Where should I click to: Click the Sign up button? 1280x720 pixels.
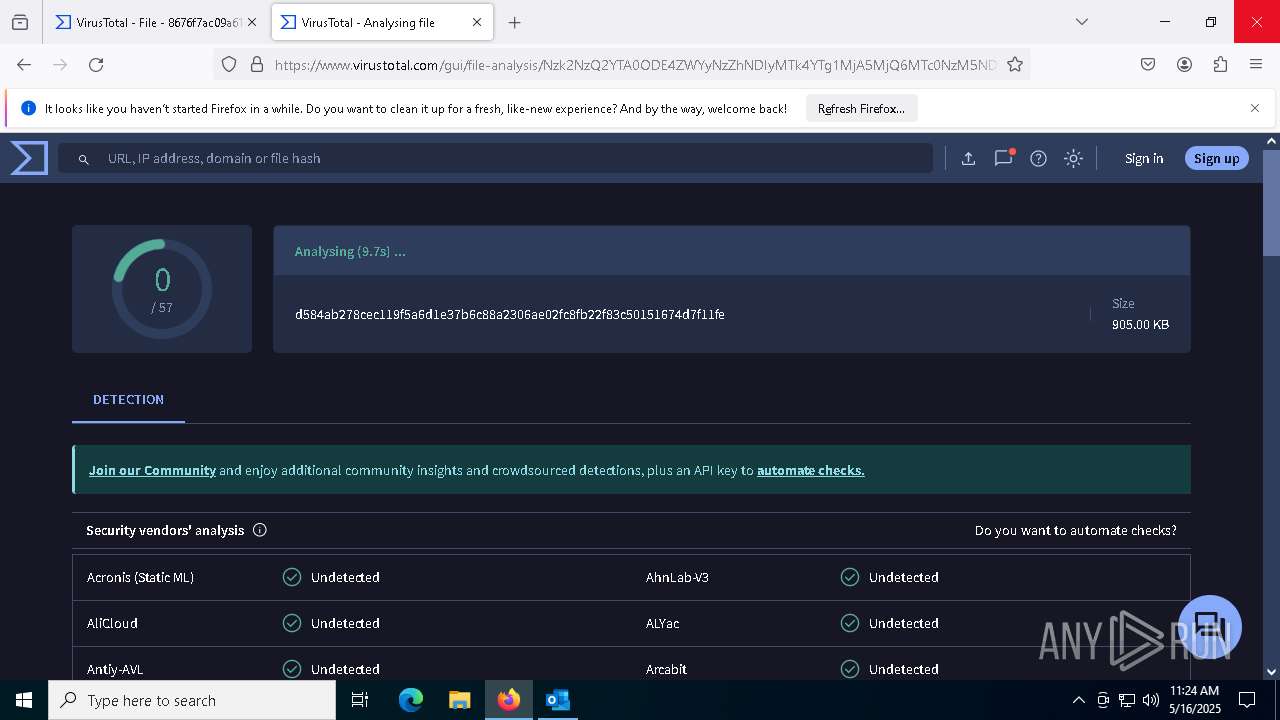tap(1216, 158)
